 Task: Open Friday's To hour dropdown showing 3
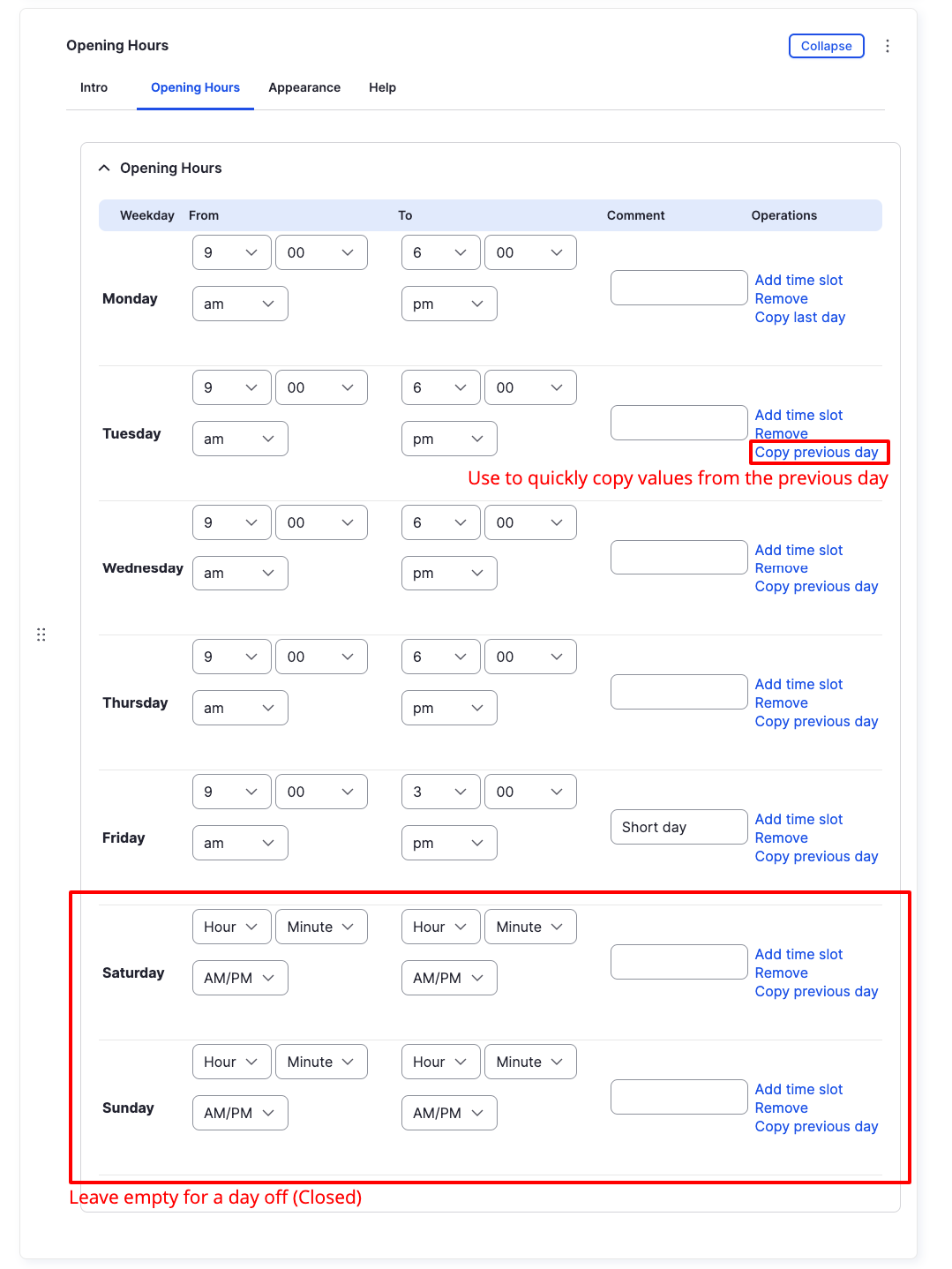tap(440, 792)
